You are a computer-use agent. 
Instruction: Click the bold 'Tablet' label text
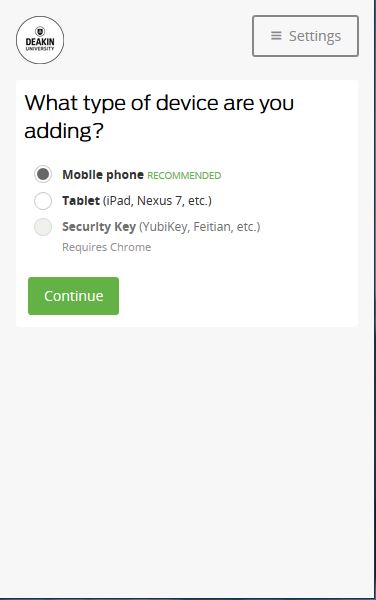coord(81,201)
